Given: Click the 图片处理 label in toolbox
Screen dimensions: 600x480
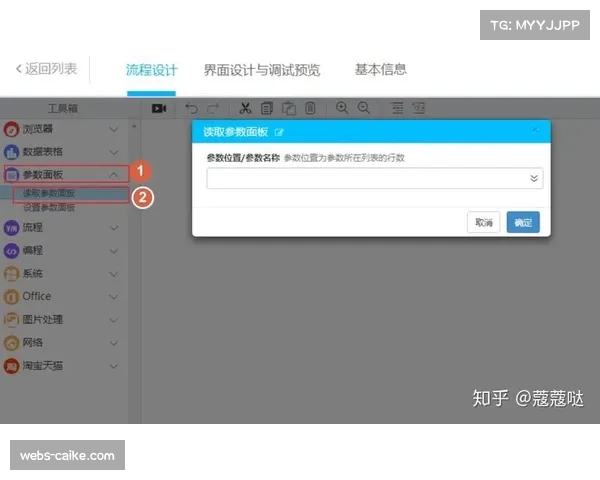Looking at the screenshot, I should tap(42, 319).
